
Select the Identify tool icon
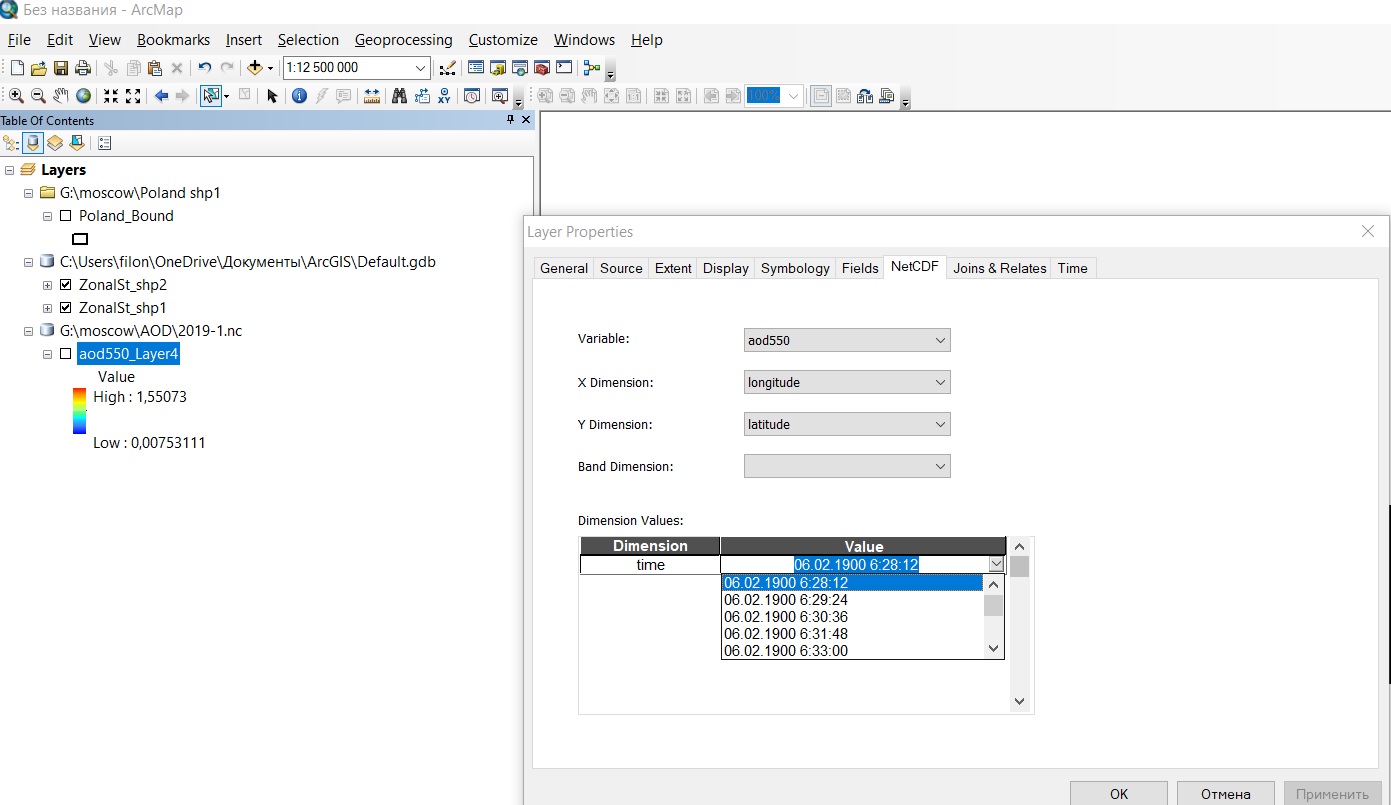click(x=299, y=96)
